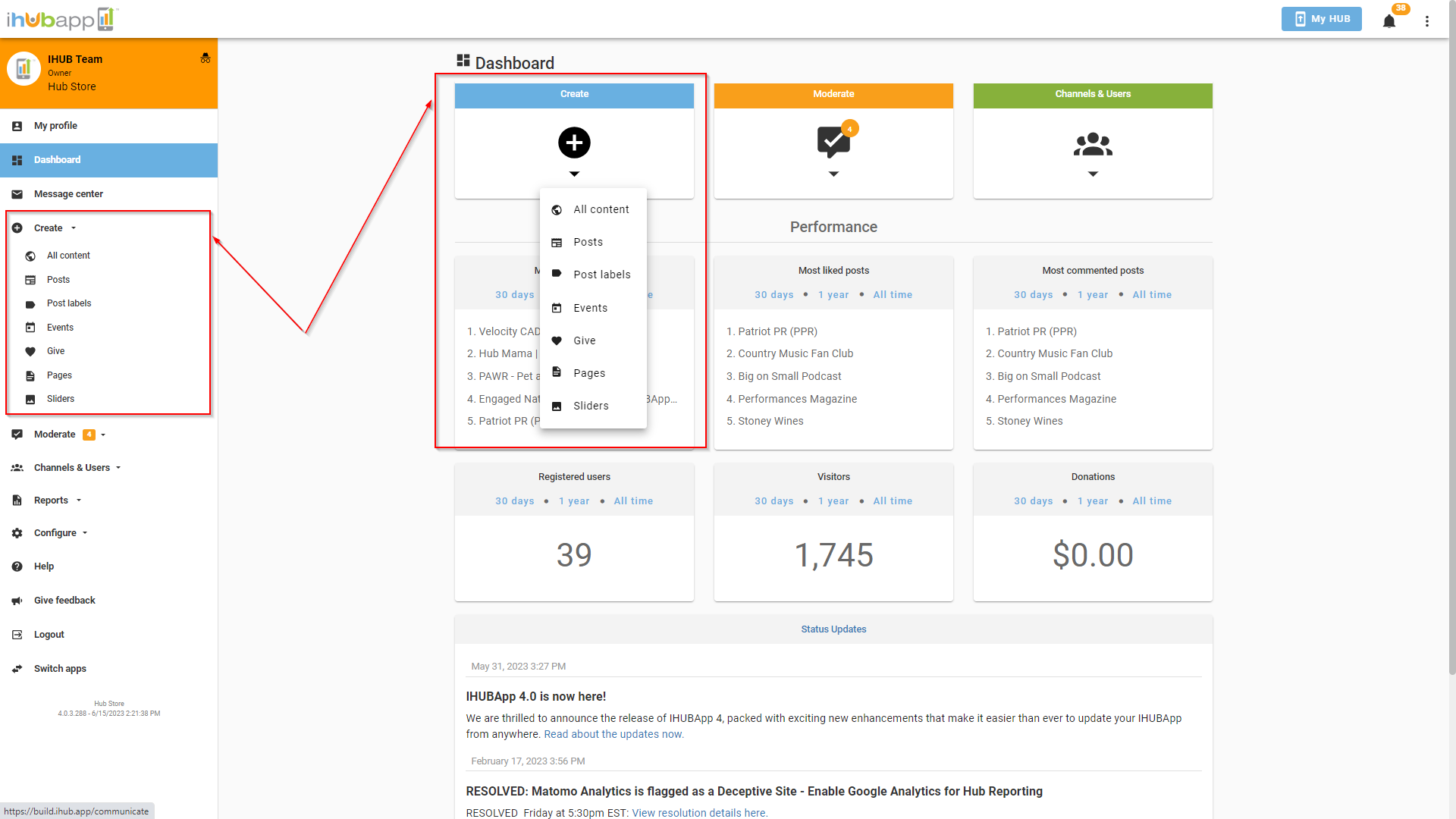The image size is (1456, 819).
Task: Expand the sidebar Moderate section arrow
Action: [x=103, y=435]
